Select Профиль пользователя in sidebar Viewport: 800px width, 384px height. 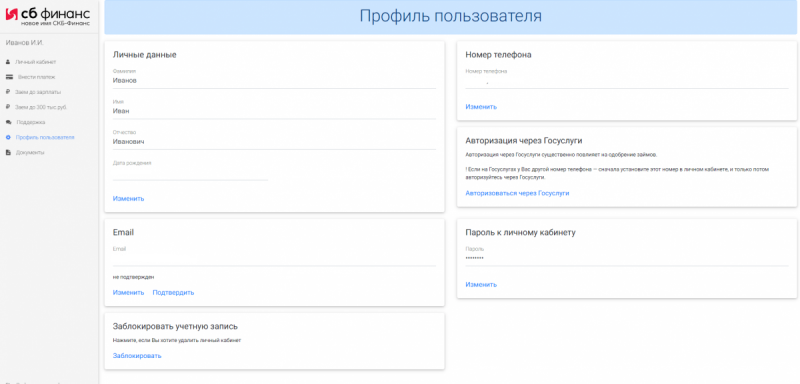click(45, 138)
